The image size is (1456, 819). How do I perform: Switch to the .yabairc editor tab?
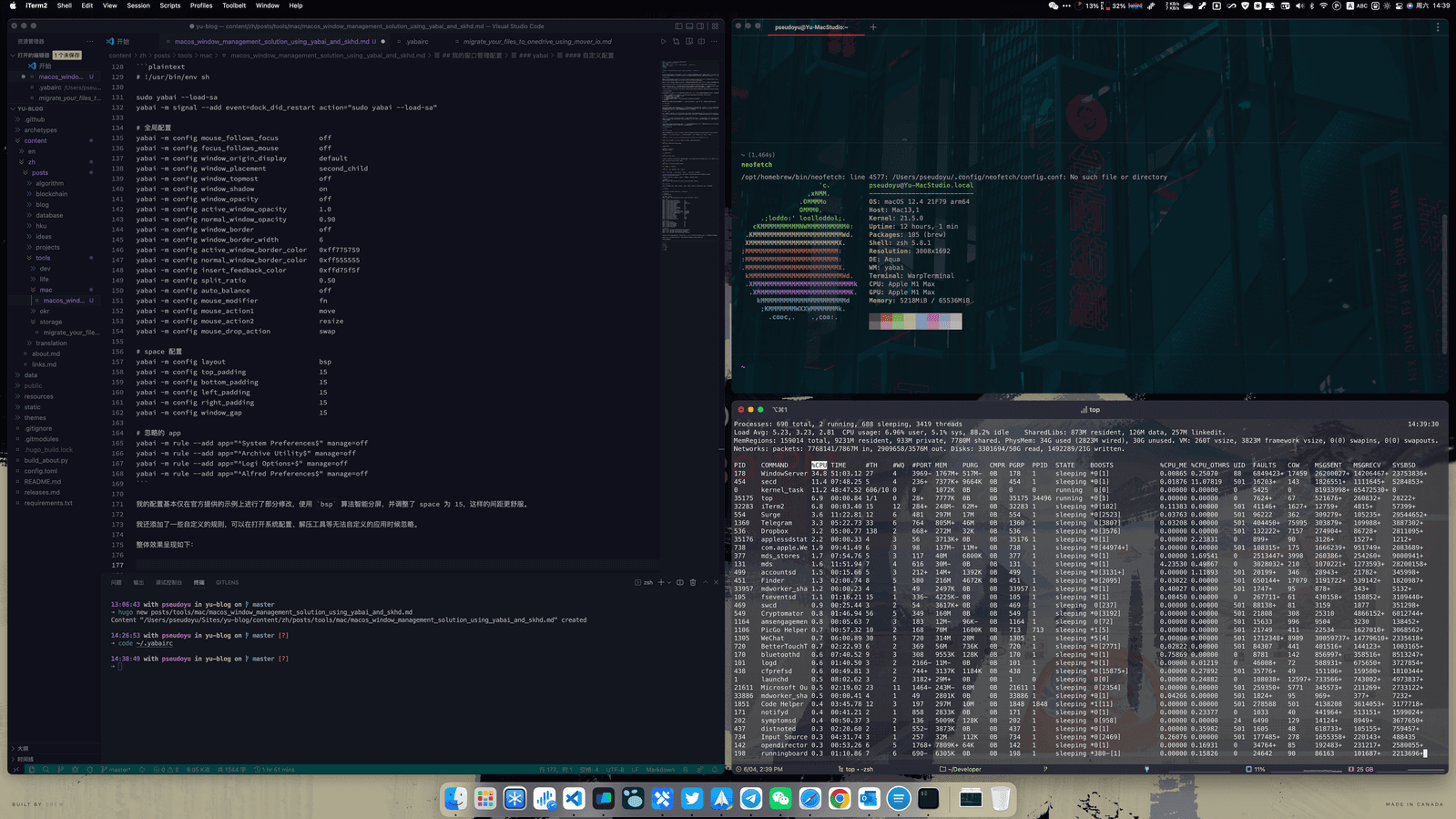pyautogui.click(x=417, y=41)
